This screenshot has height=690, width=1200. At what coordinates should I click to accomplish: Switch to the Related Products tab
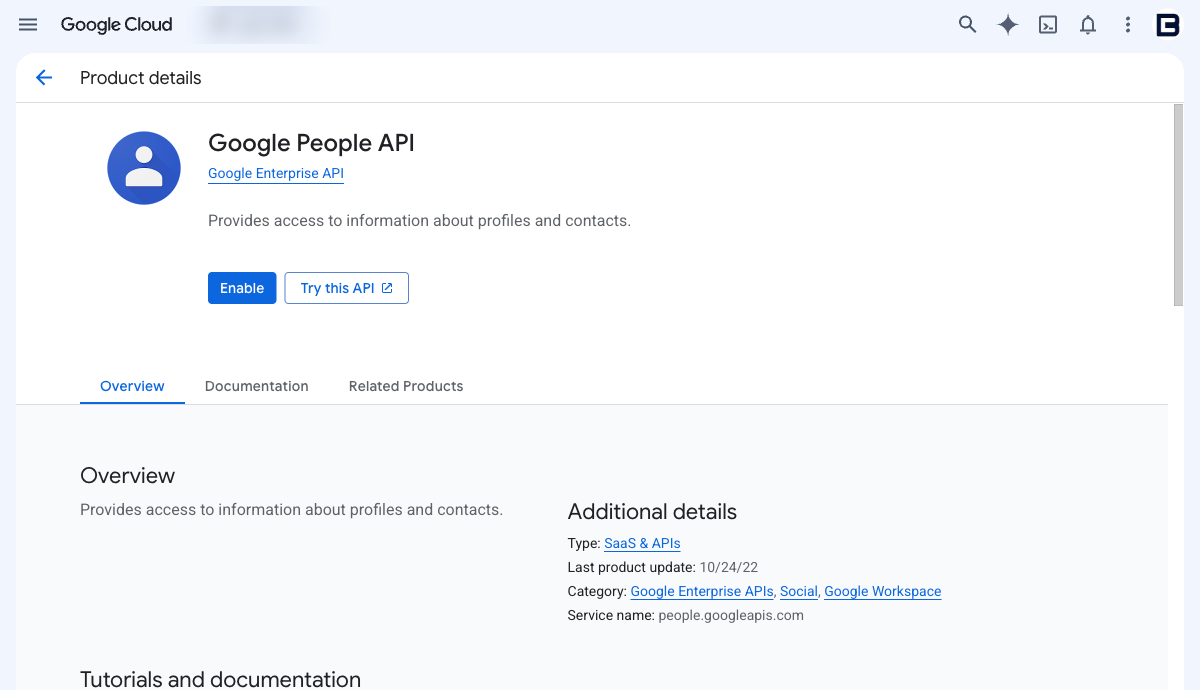pyautogui.click(x=406, y=386)
